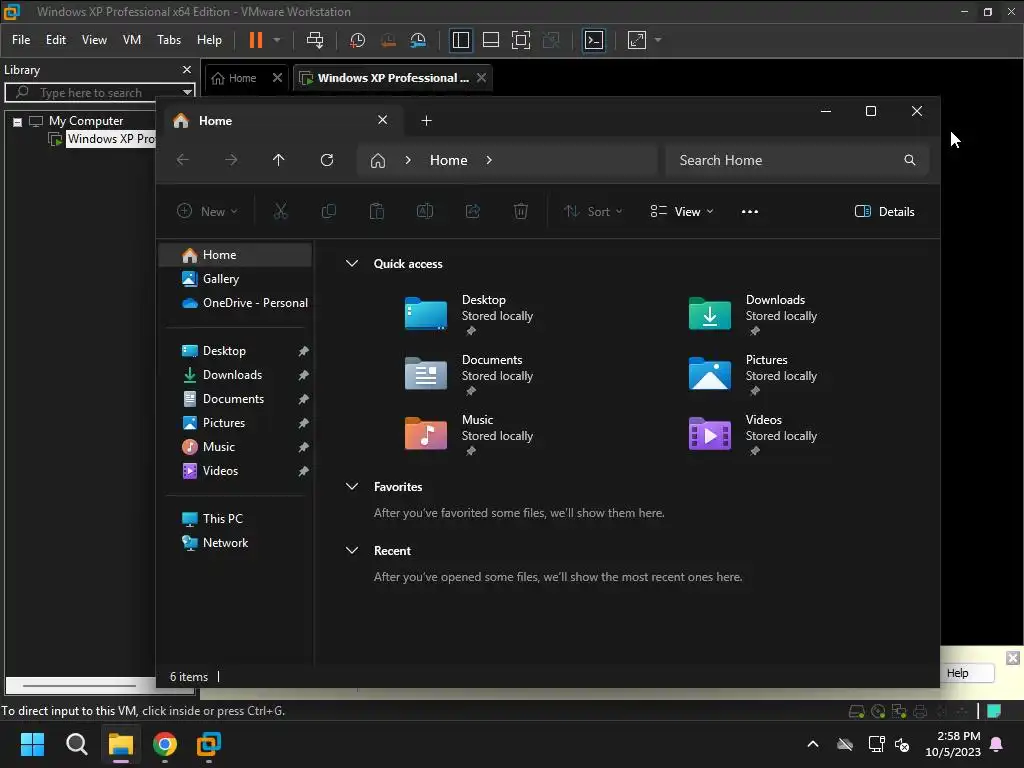The image size is (1024, 768).
Task: Select OneDrive - Personal in sidebar
Action: pyautogui.click(x=244, y=303)
